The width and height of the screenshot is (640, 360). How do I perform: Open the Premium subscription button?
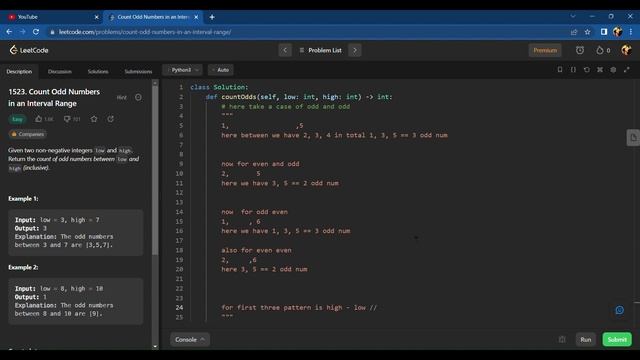545,50
